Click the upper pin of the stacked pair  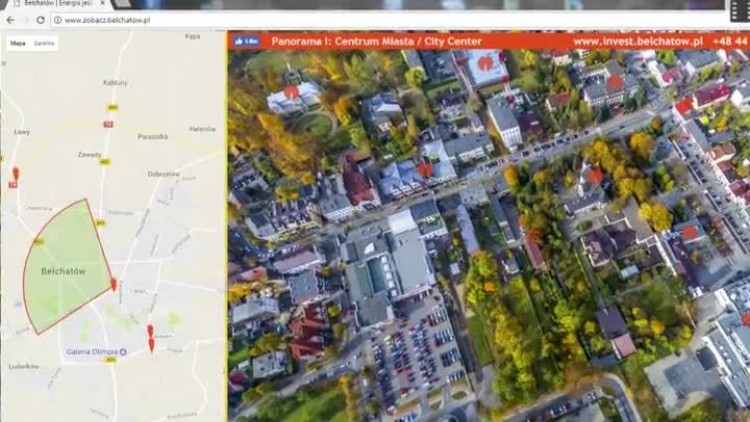150,331
